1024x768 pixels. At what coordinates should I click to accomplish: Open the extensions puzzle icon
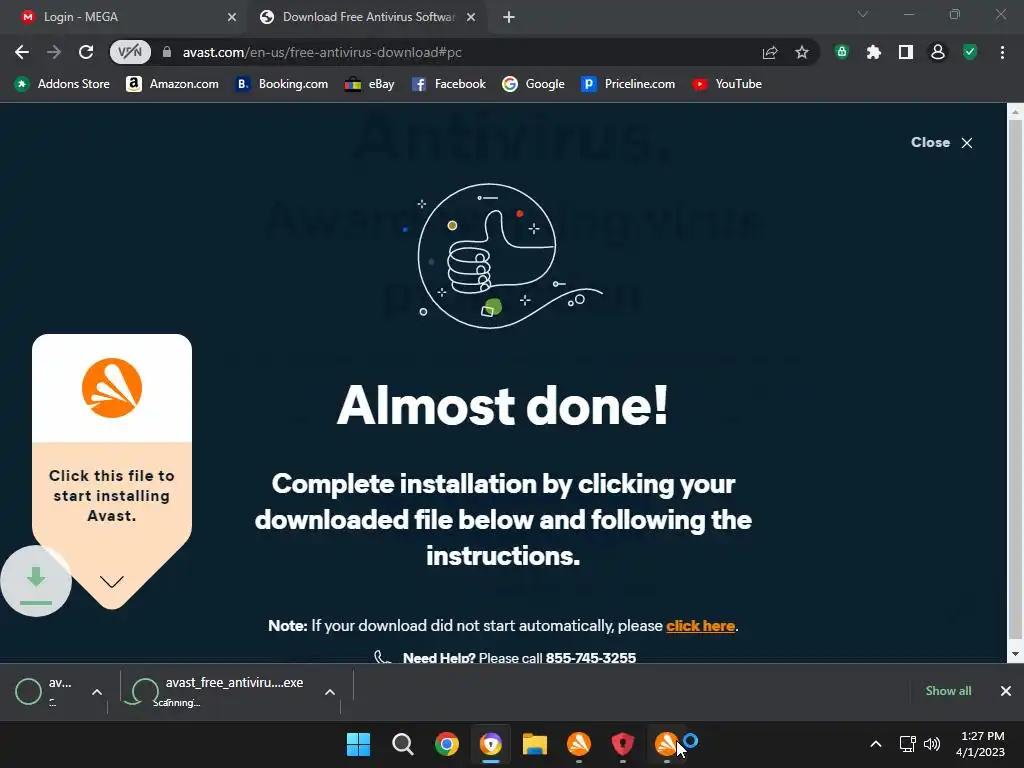(x=873, y=52)
